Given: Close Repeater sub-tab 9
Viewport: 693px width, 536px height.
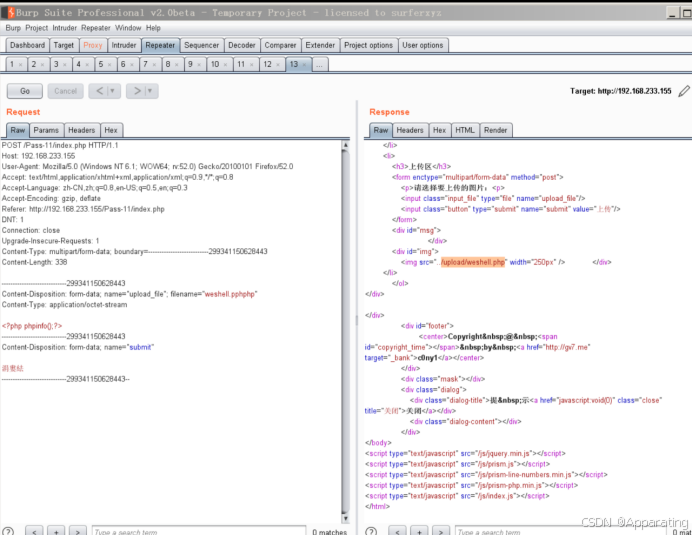Looking at the screenshot, I should pyautogui.click(x=199, y=65).
